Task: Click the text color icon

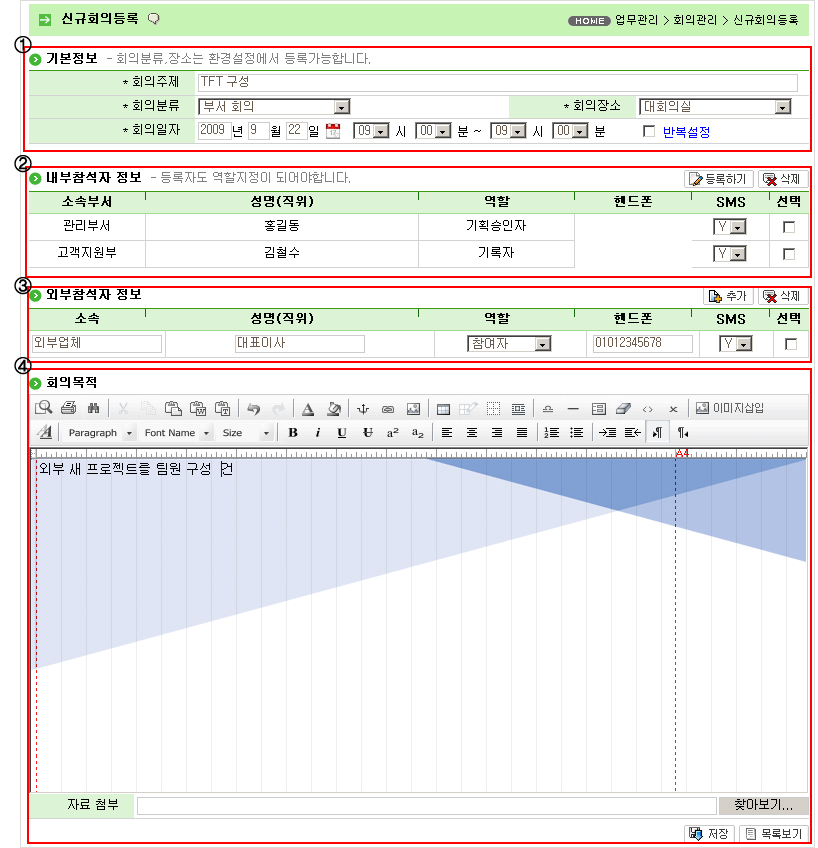Action: coord(308,408)
